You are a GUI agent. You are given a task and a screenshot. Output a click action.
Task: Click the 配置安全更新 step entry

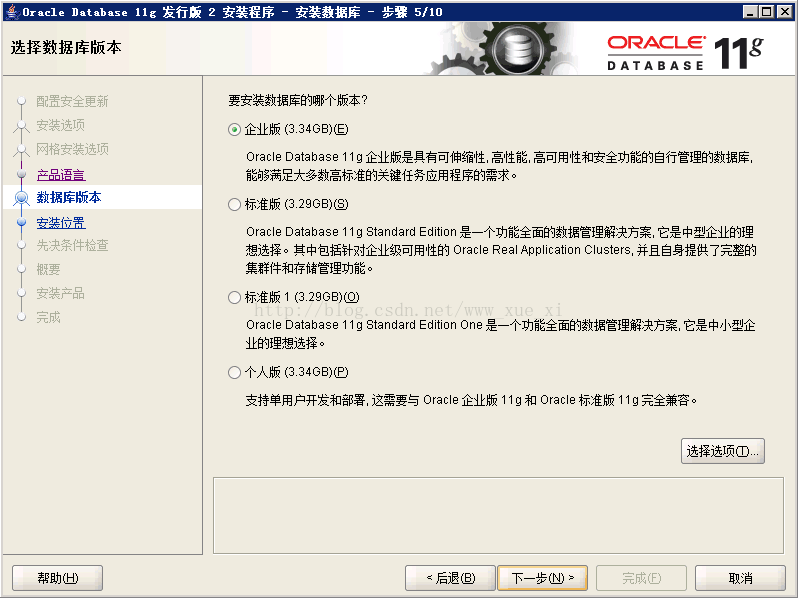(x=72, y=101)
